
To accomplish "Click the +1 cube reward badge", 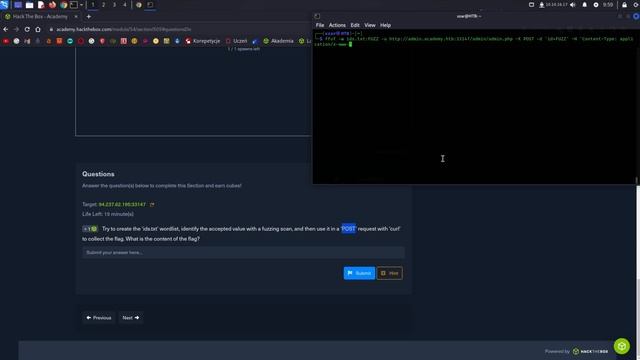I will coord(90,229).
